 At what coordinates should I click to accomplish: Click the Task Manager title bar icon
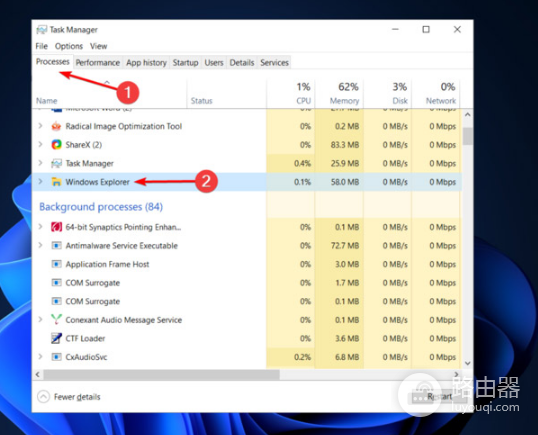[x=42, y=30]
